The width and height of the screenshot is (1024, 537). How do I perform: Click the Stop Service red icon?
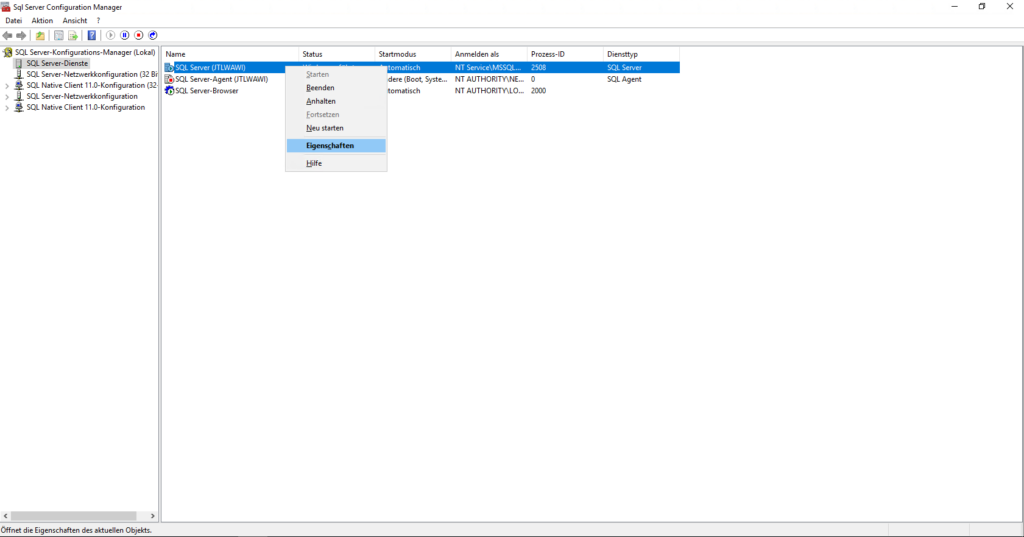tap(138, 35)
